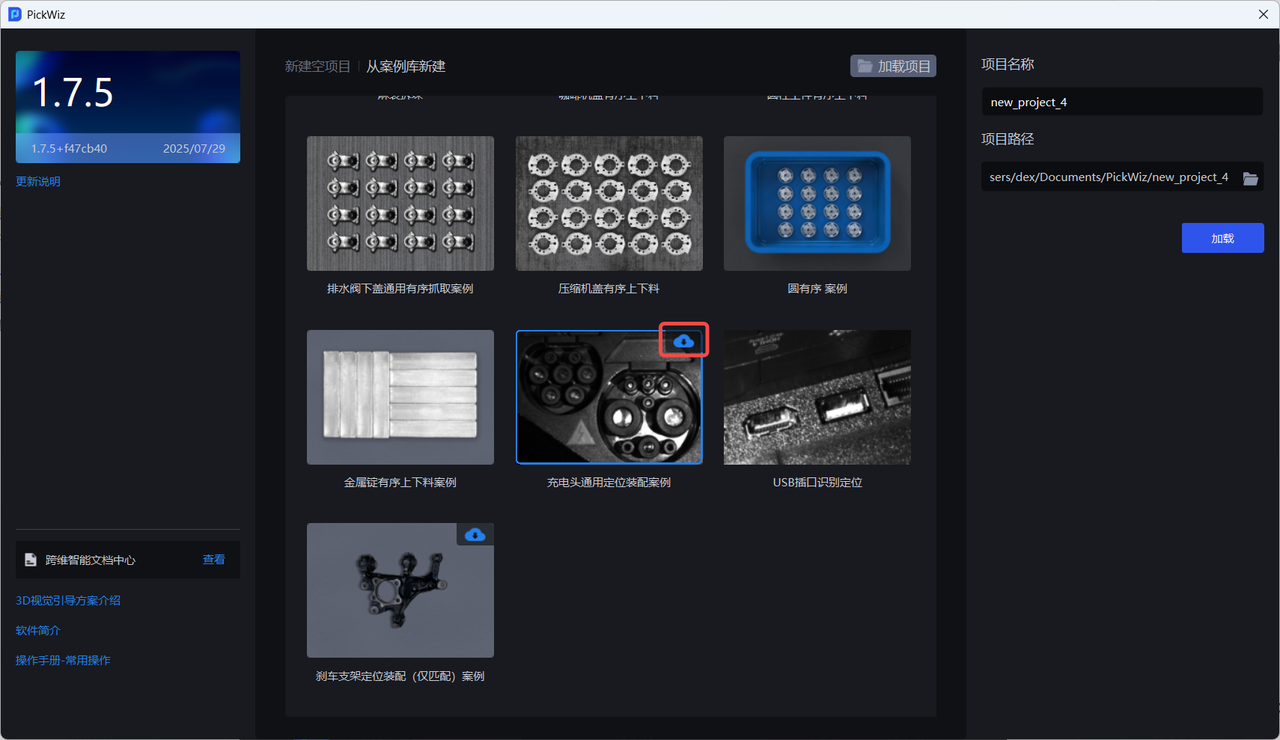Select the 从案例库新建 tab
This screenshot has width=1280, height=740.
[x=406, y=67]
